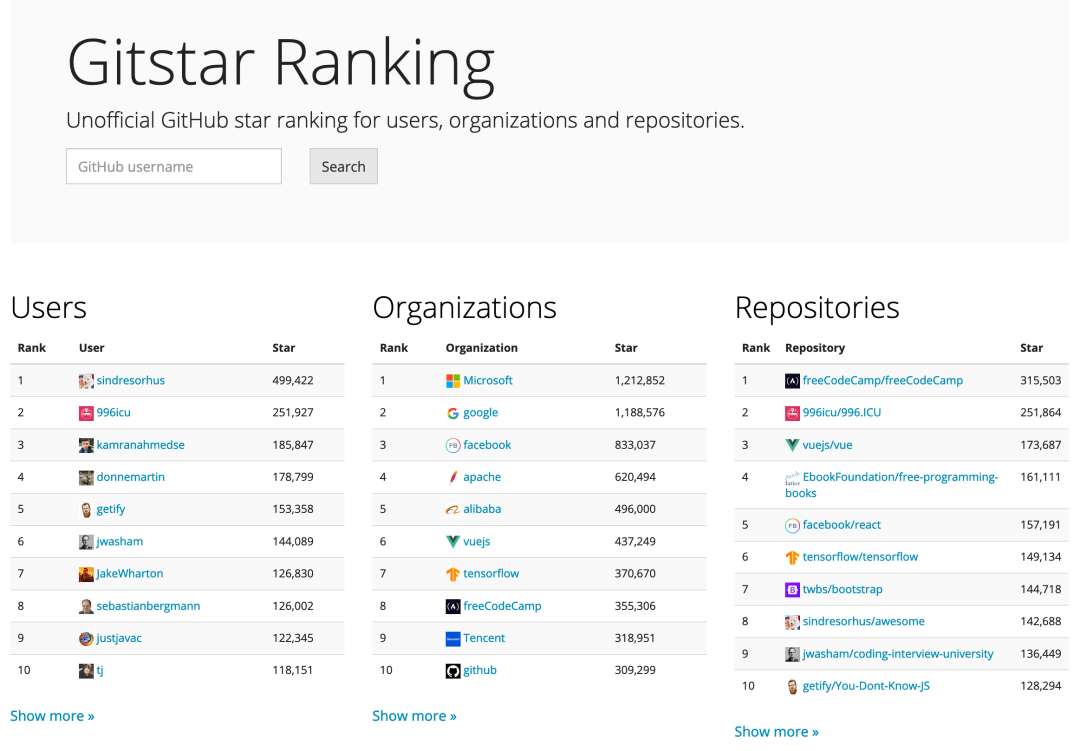Open the kamranahmedse user link
1080x751 pixels.
coord(140,445)
